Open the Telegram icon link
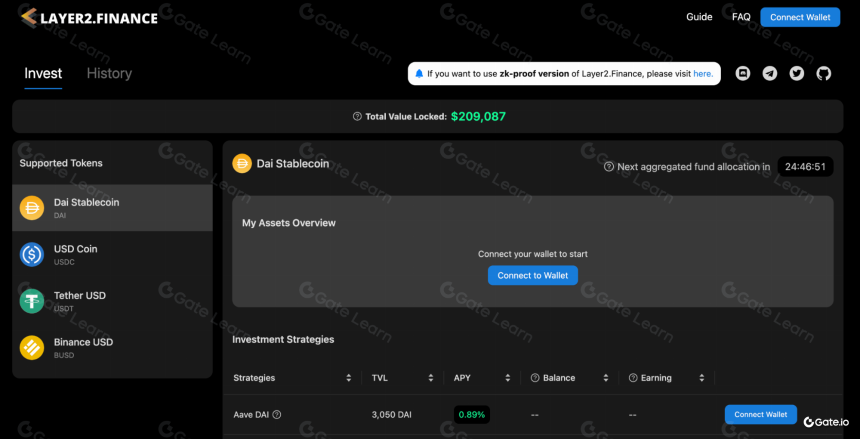Screen dimensions: 860x439 point(770,74)
